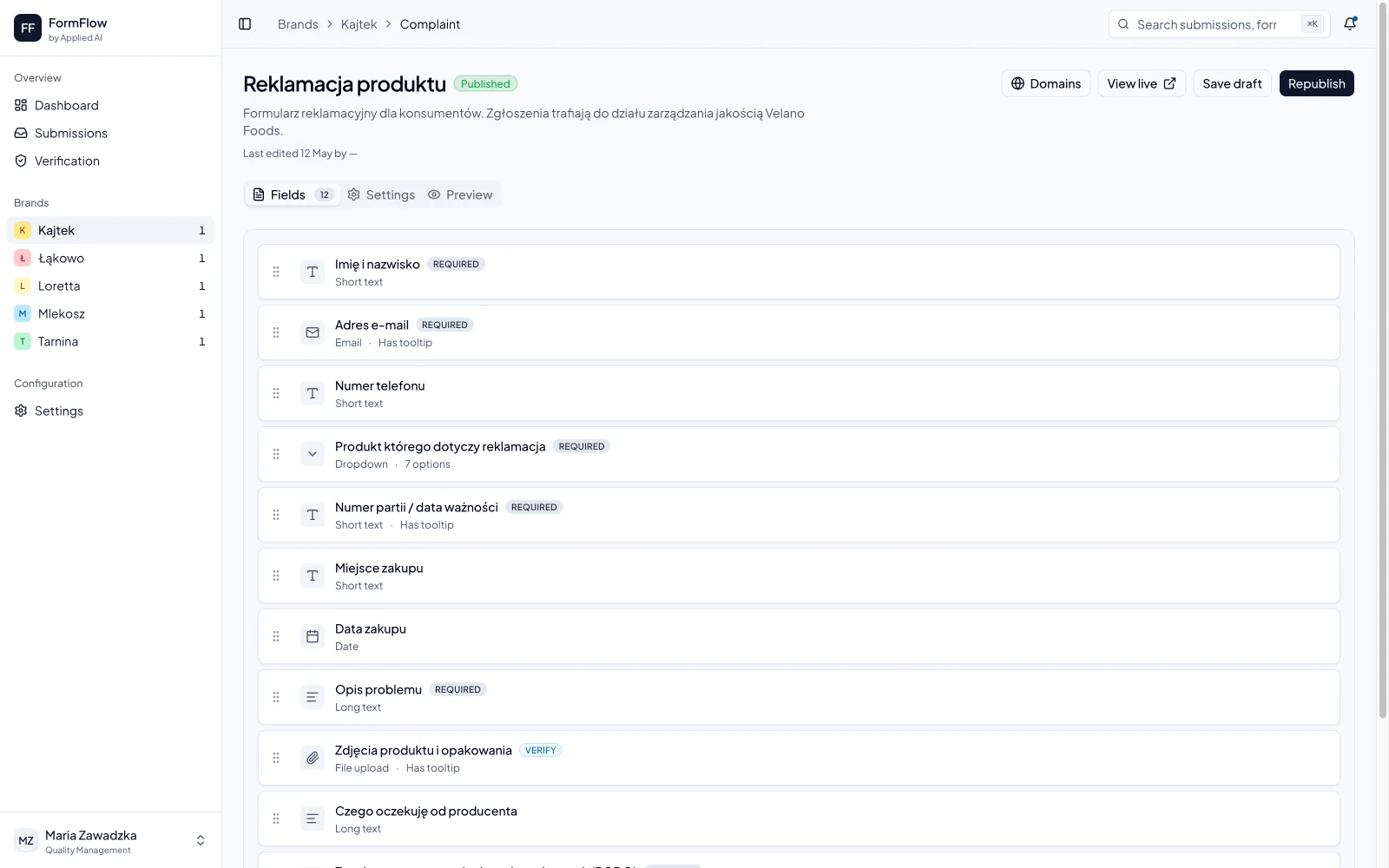Click 'Has tooltip' on Adres e-mail row
This screenshot has width=1389, height=868.
[405, 343]
